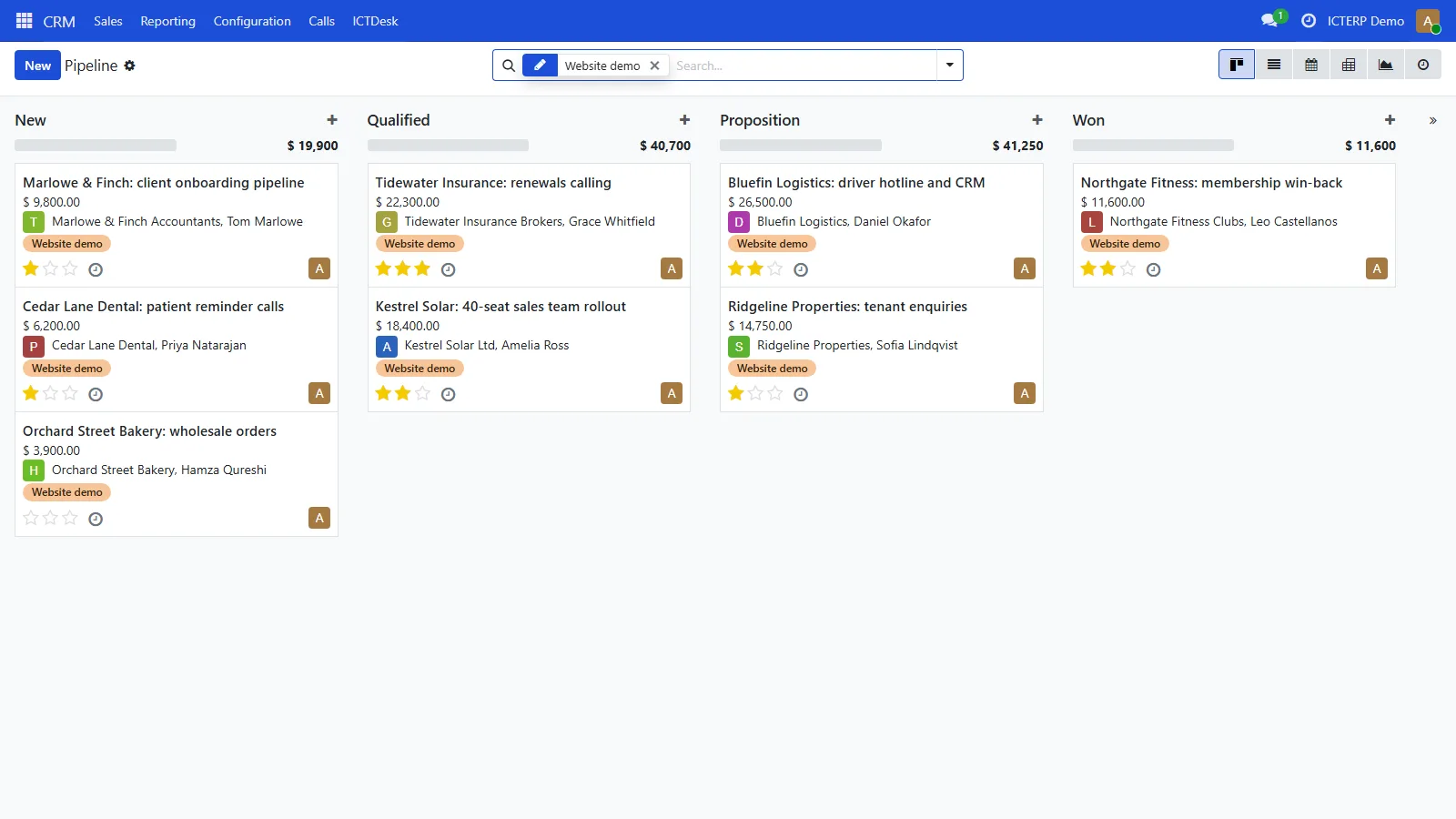
Task: Switch to calendar view
Action: point(1311,65)
